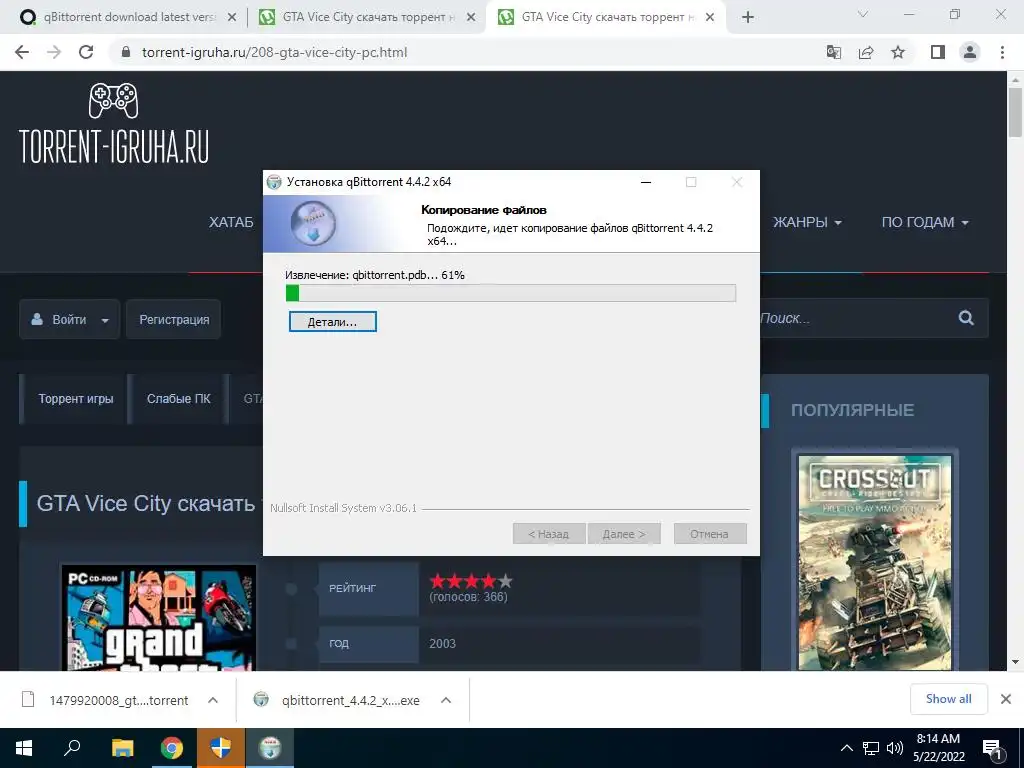Image resolution: width=1024 pixels, height=768 pixels.
Task: Open the Торрент игры breadcrumb tab
Action: (75, 398)
